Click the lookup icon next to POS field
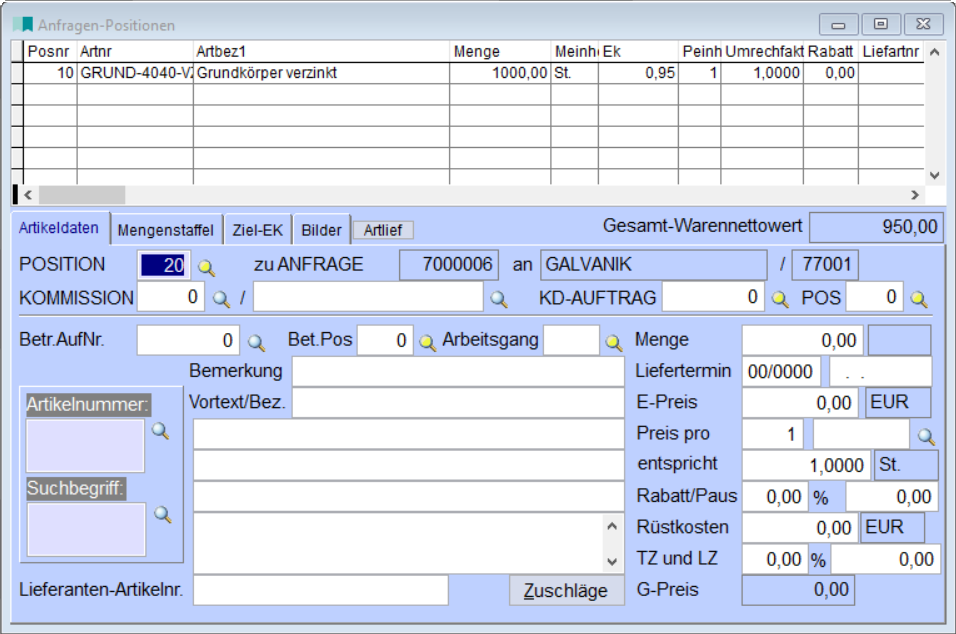The height and width of the screenshot is (634, 956). point(918,299)
